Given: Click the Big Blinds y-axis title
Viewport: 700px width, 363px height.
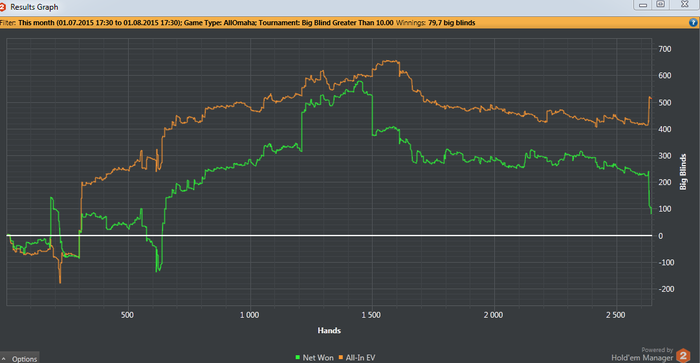Looking at the screenshot, I should click(683, 172).
